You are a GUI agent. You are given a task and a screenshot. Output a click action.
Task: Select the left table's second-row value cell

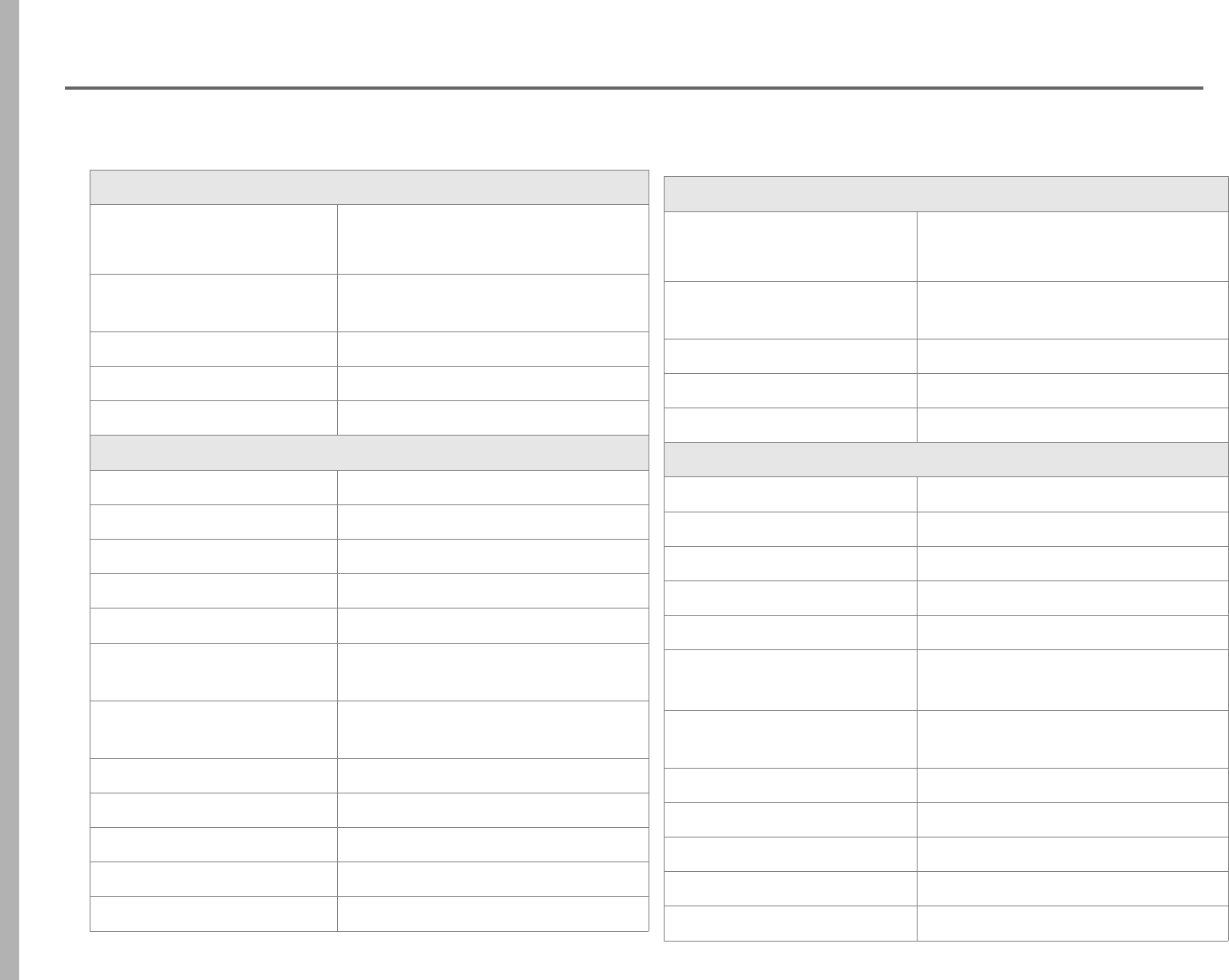493,303
